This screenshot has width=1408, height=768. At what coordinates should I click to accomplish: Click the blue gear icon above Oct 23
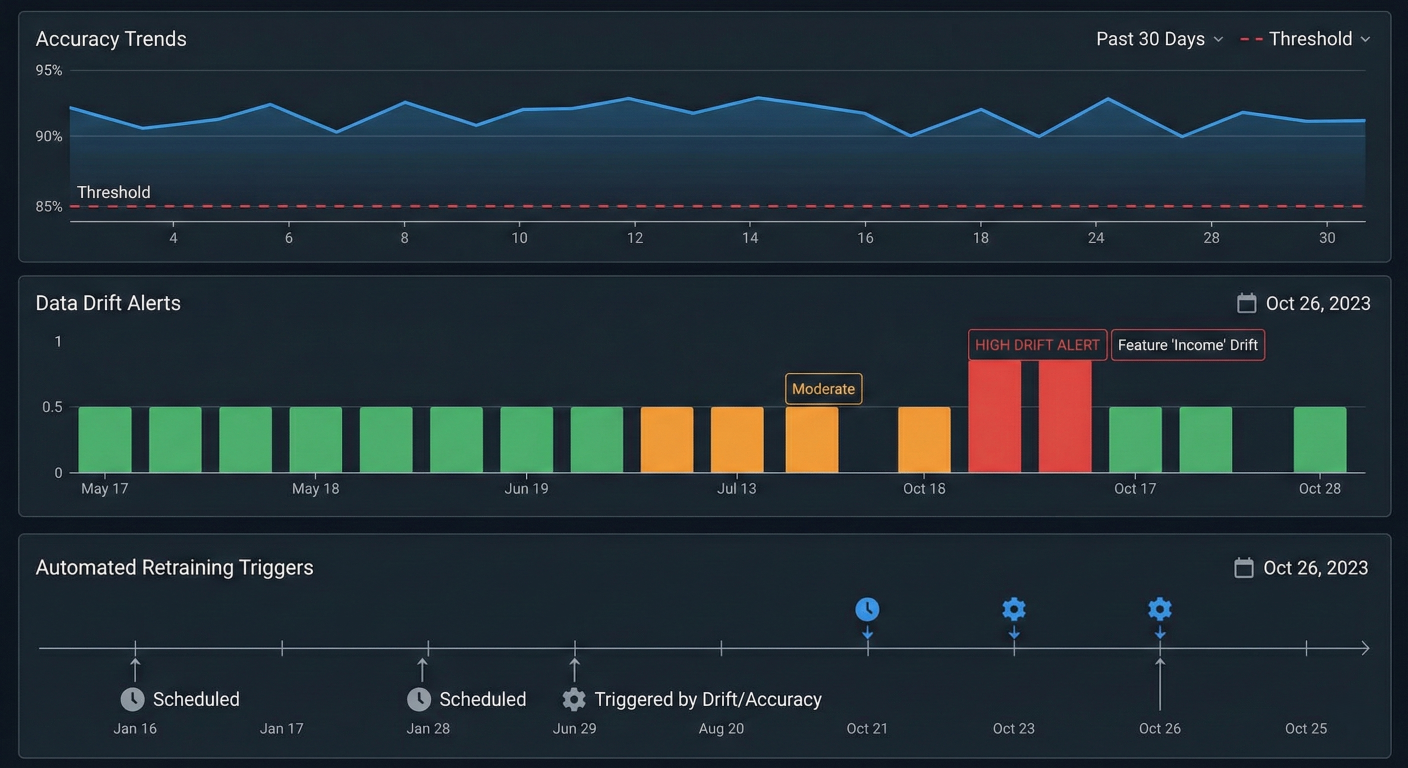(x=1014, y=609)
